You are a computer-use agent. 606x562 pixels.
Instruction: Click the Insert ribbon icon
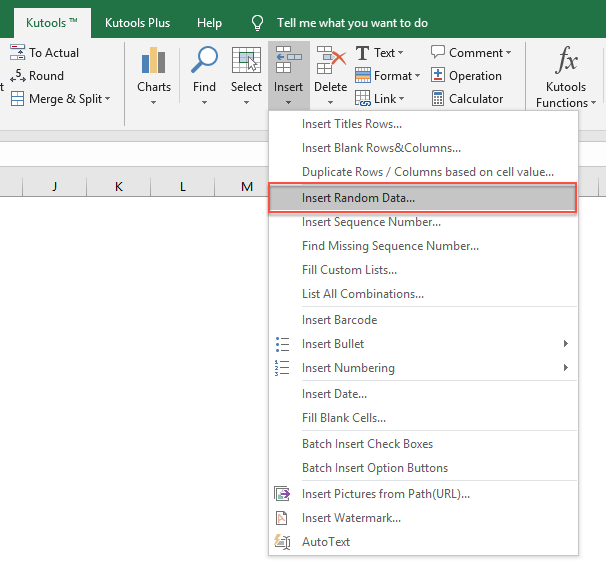(288, 60)
